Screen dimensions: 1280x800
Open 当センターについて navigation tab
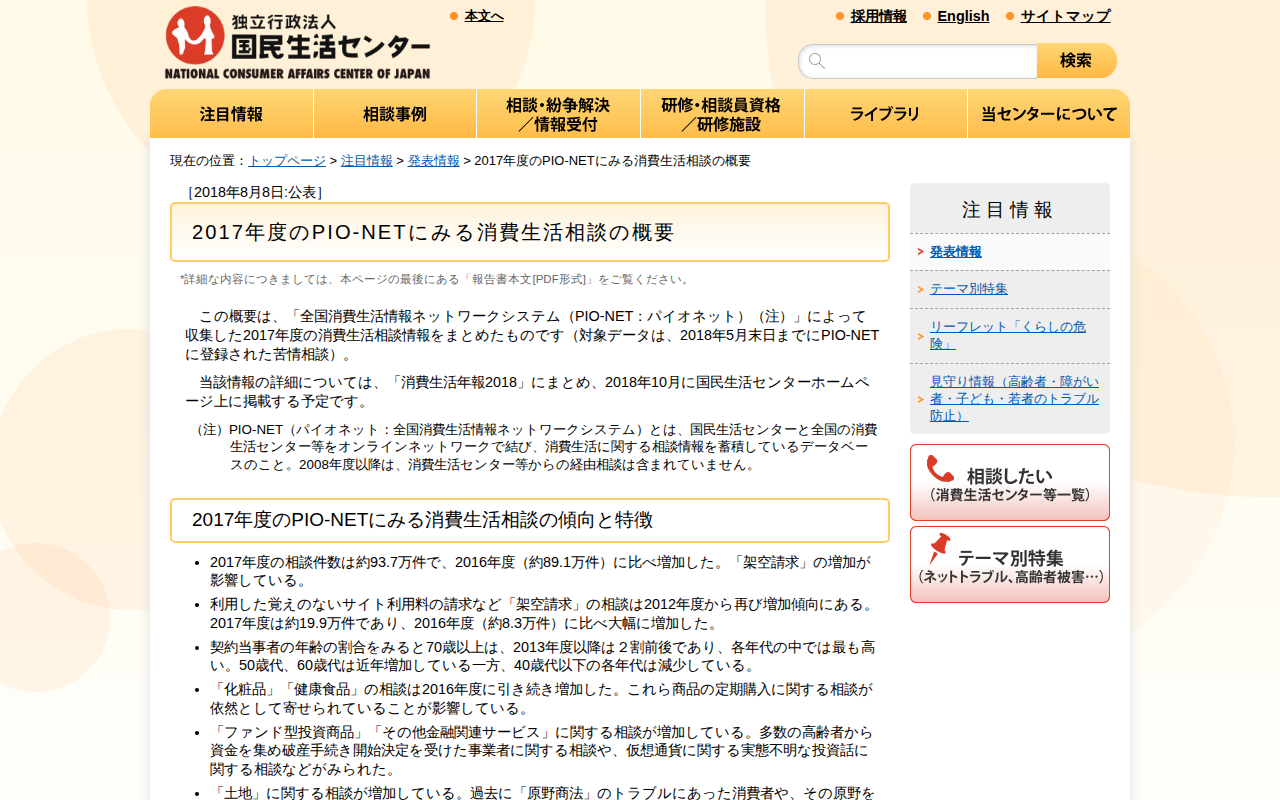pyautogui.click(x=1049, y=114)
